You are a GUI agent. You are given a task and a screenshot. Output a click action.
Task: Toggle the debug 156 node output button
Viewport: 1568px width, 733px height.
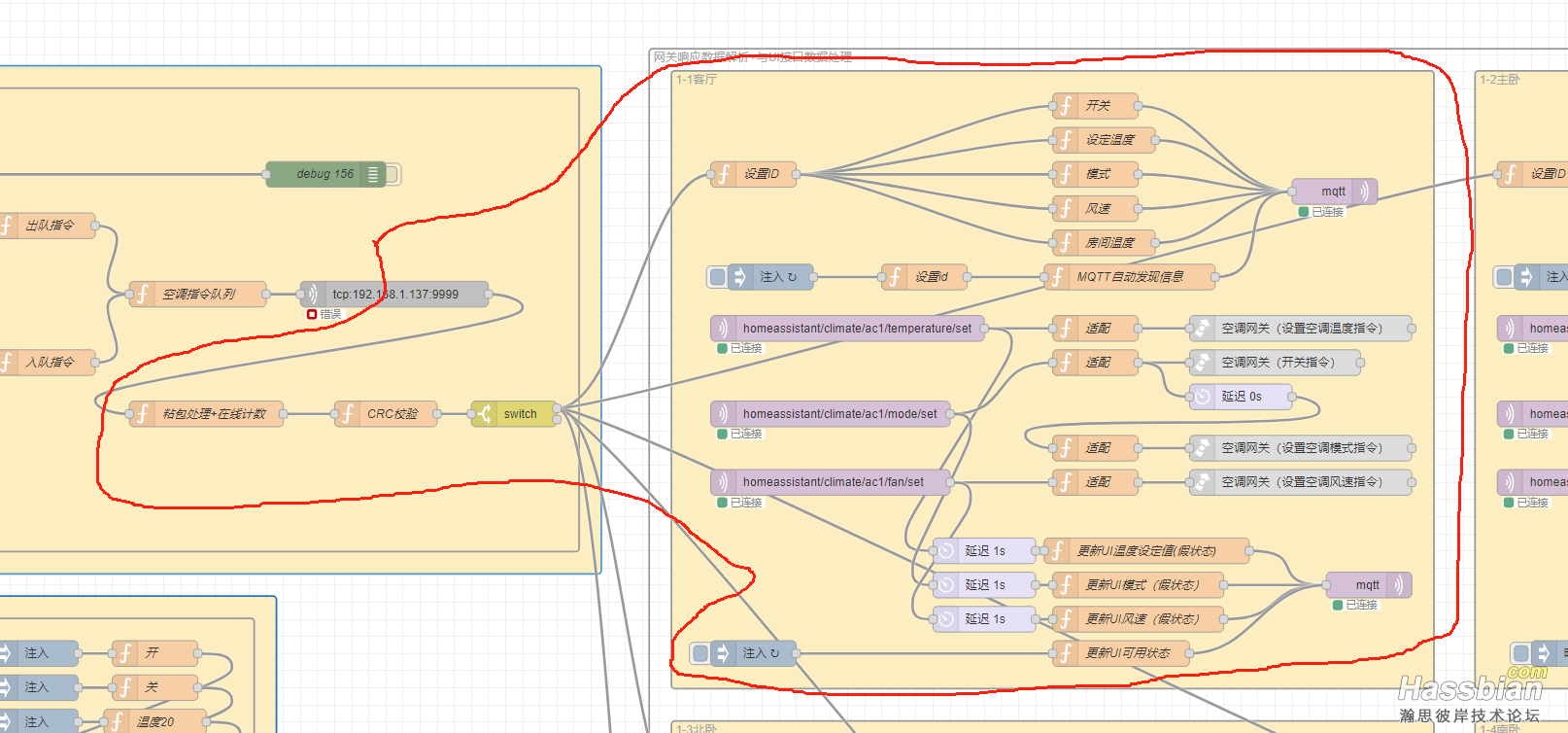pyautogui.click(x=392, y=174)
